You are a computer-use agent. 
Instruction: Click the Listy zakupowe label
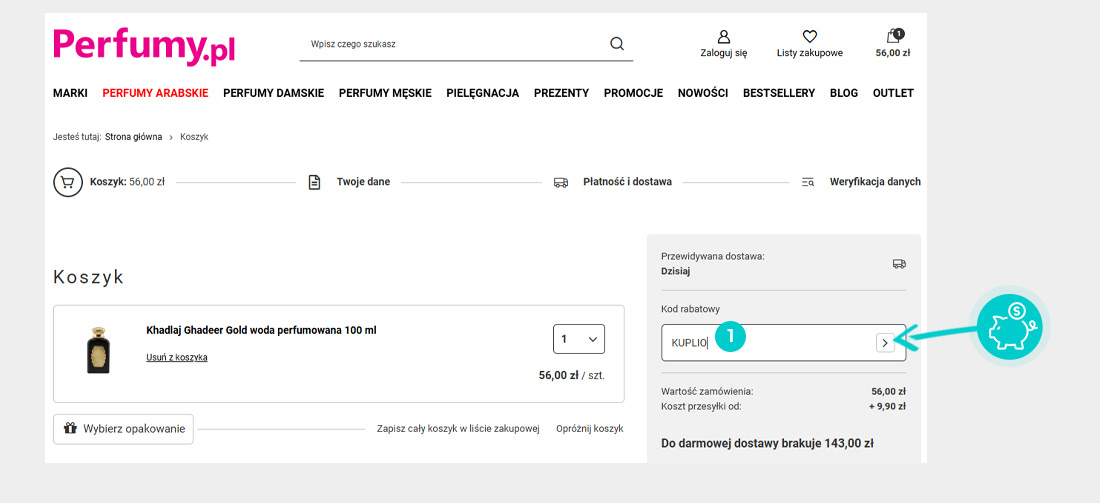point(810,53)
